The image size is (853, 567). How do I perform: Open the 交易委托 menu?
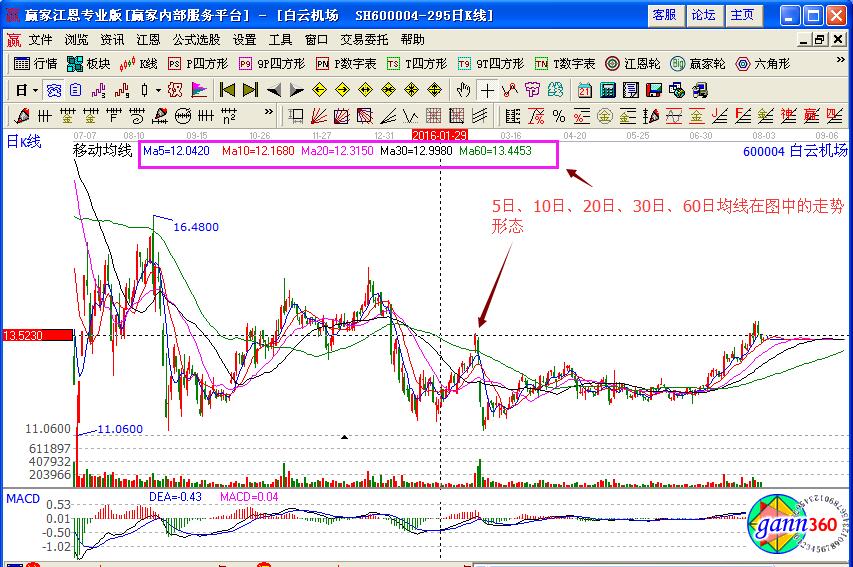365,40
